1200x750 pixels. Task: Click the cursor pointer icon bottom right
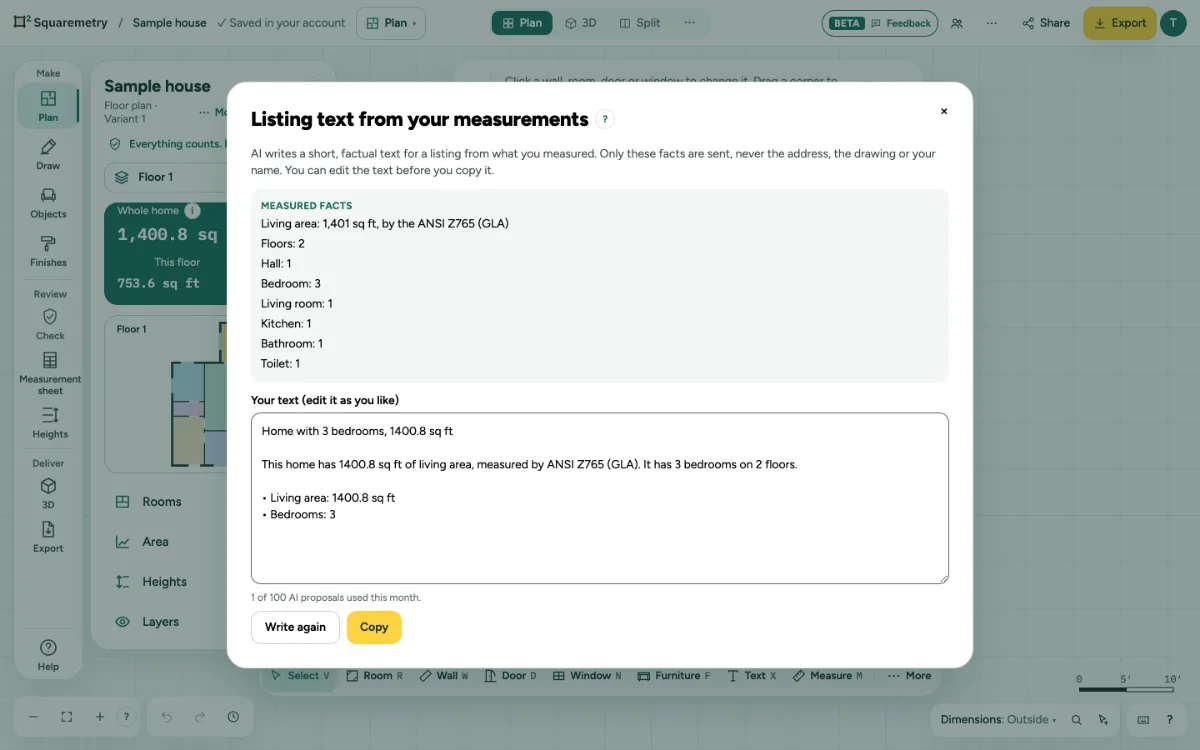[x=1103, y=719]
